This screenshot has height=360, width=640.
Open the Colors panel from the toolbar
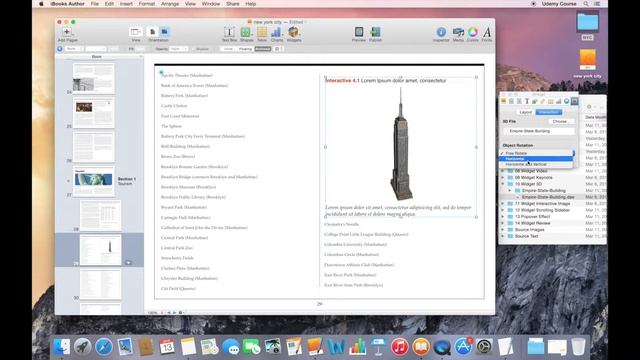coord(473,32)
